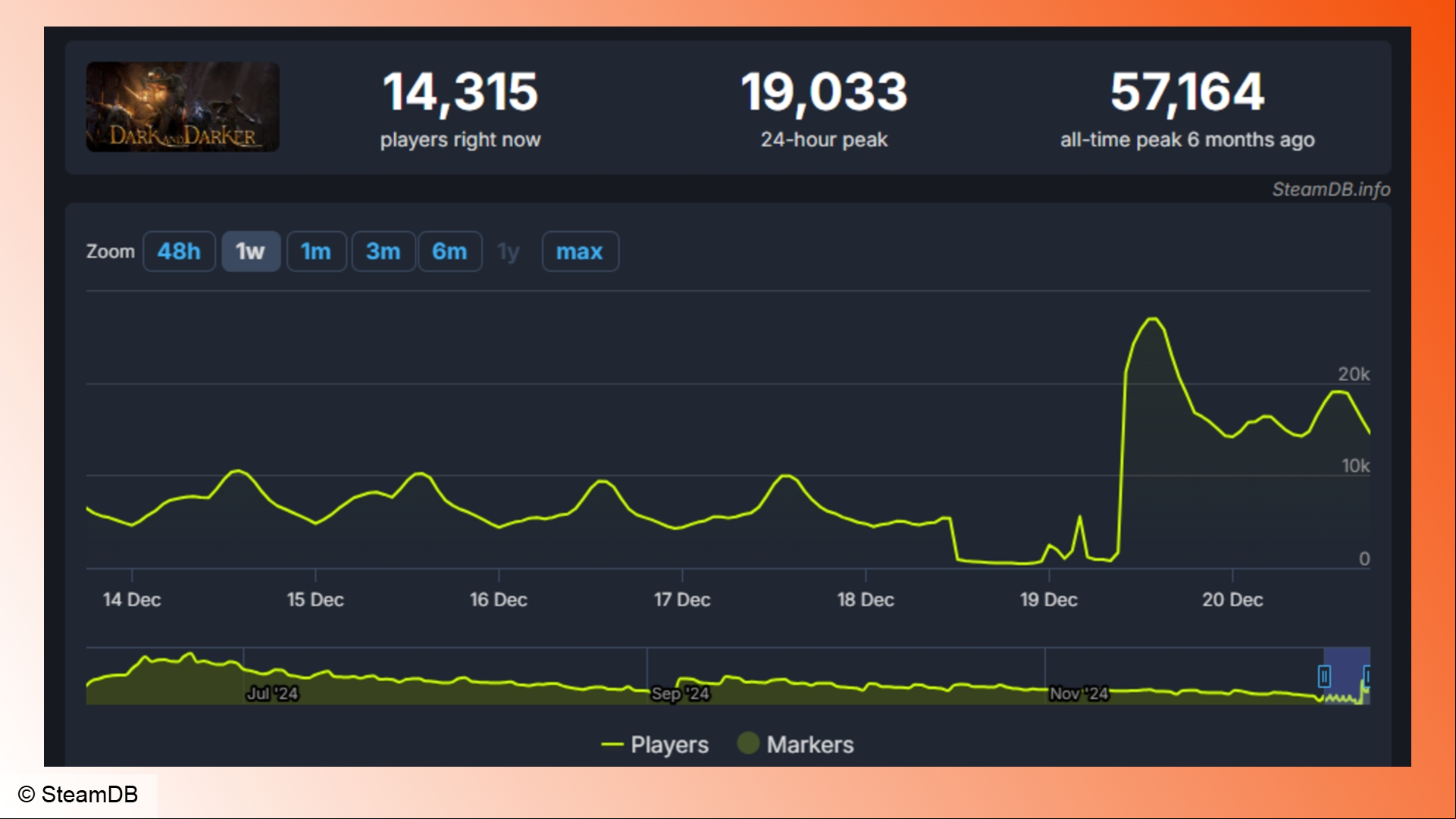Click the 19 Dec axis label
Screen dimensions: 1456x819
[1049, 600]
